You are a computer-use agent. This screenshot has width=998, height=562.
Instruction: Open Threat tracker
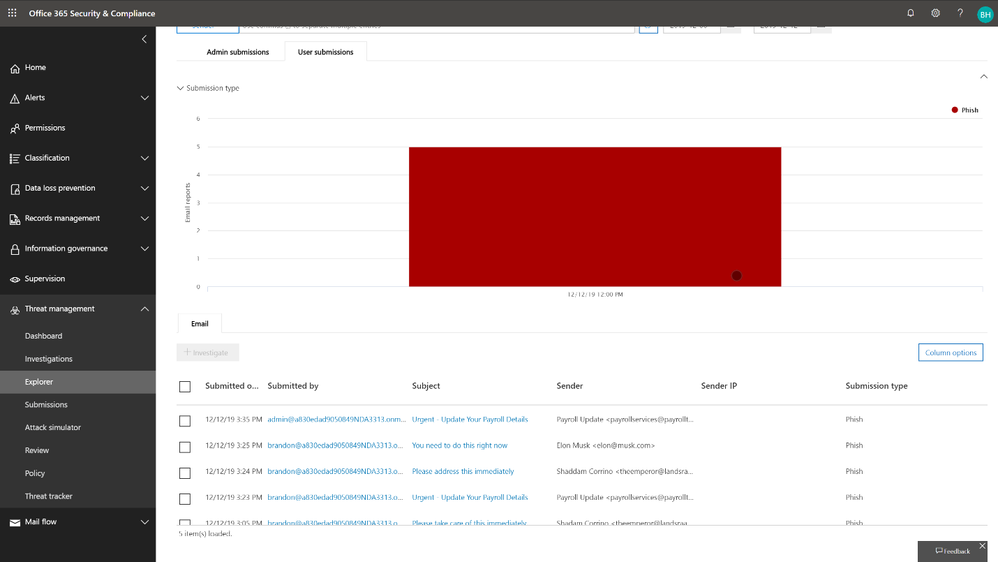48,496
